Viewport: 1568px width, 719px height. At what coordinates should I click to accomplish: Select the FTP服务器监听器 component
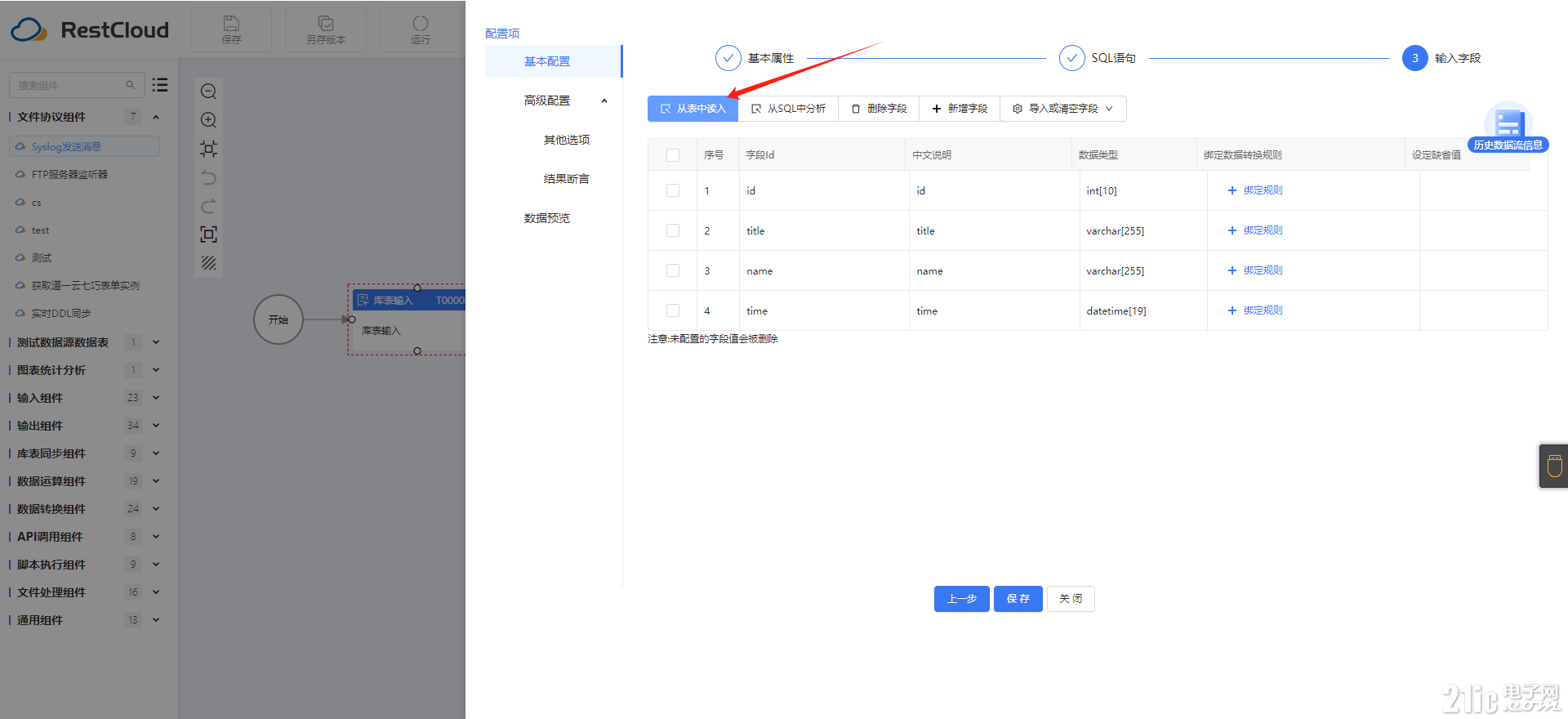pyautogui.click(x=69, y=175)
